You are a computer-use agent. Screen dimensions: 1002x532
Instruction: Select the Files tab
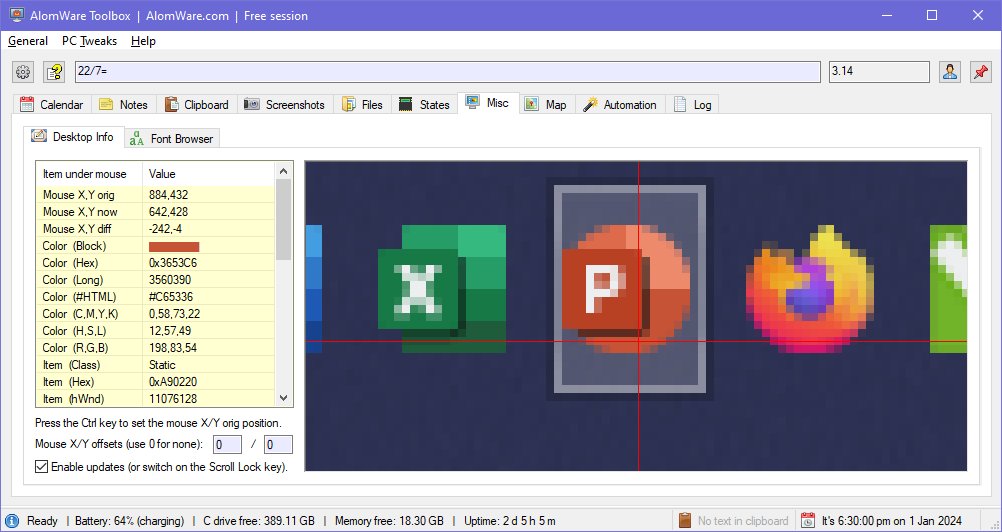click(362, 105)
